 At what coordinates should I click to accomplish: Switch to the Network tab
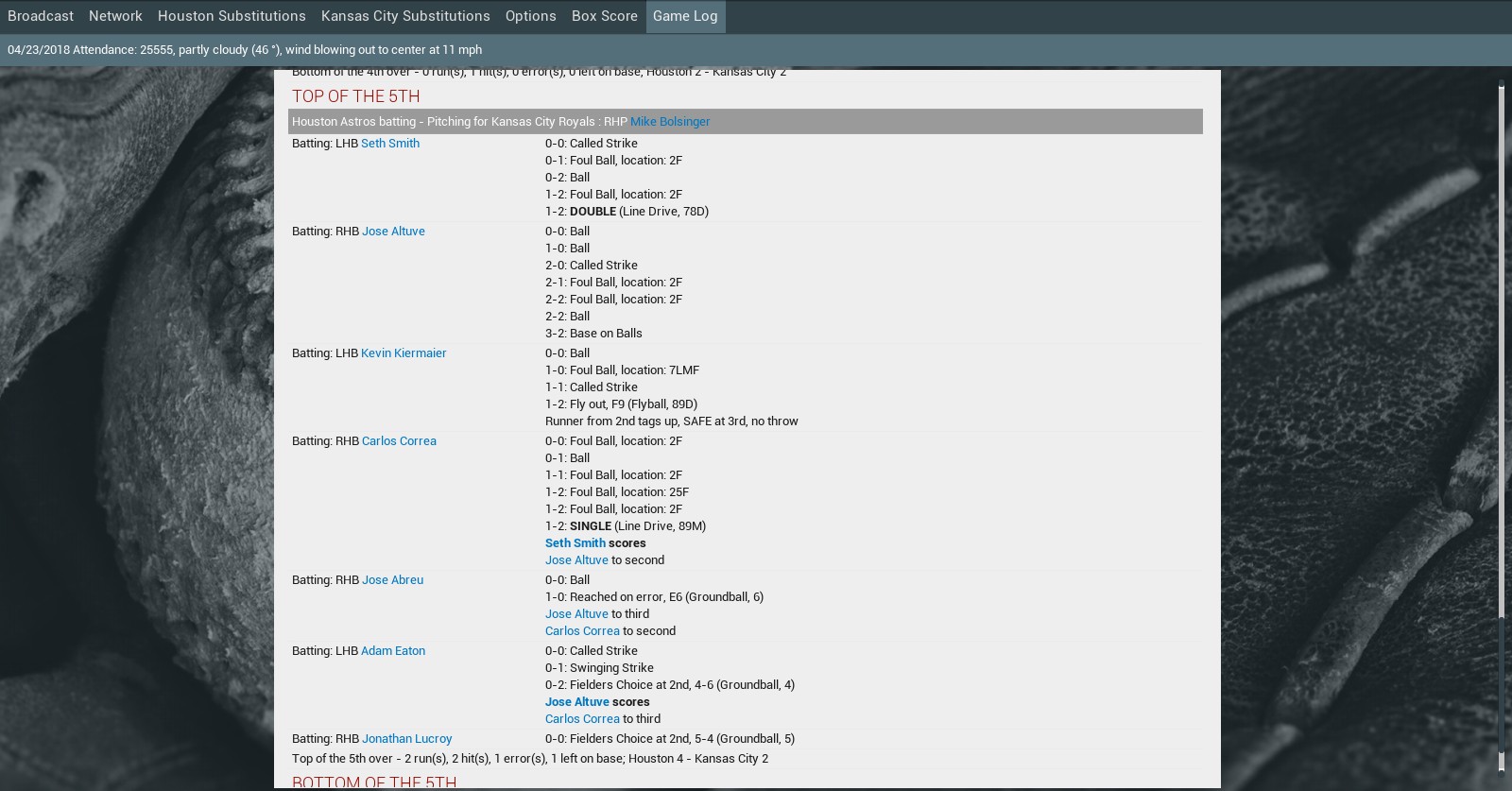115,16
